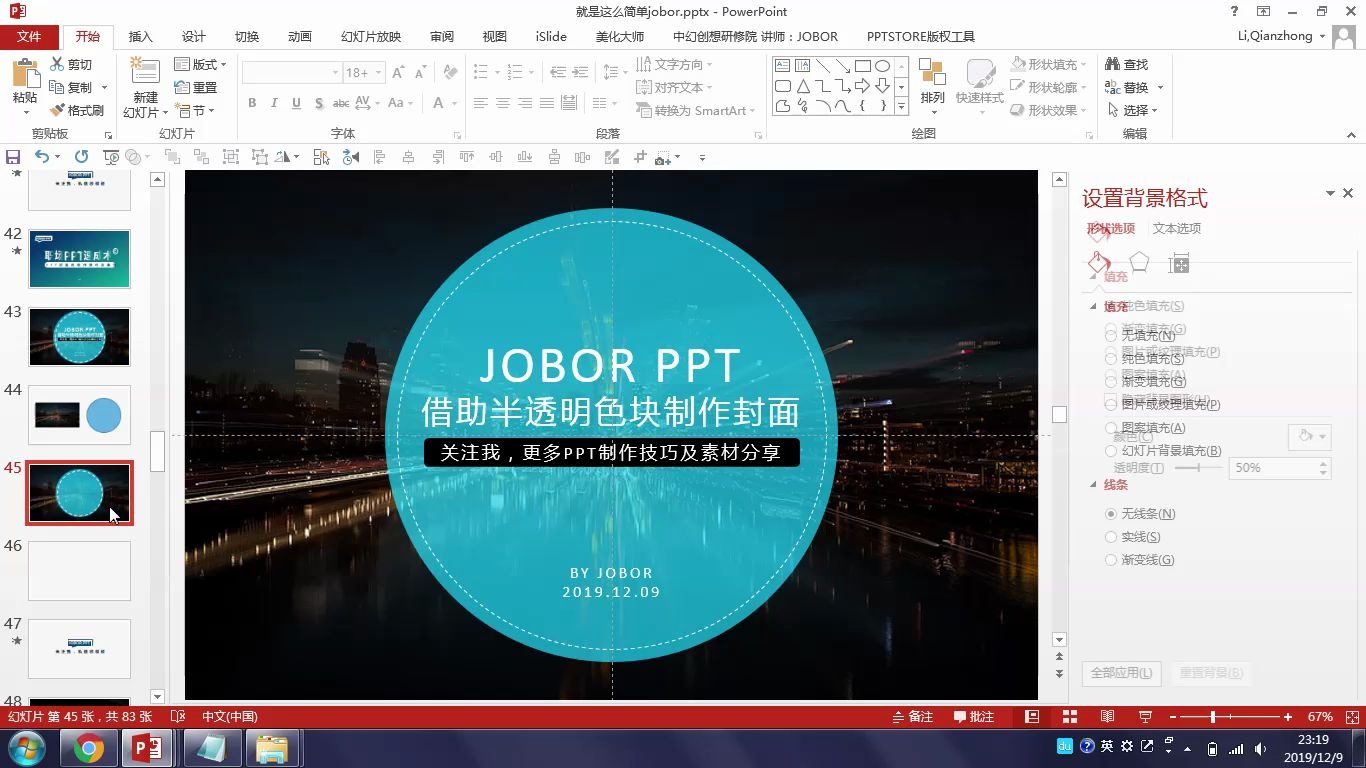Image resolution: width=1366 pixels, height=768 pixels.
Task: Start slide show from the status bar icon
Action: coord(1145,717)
